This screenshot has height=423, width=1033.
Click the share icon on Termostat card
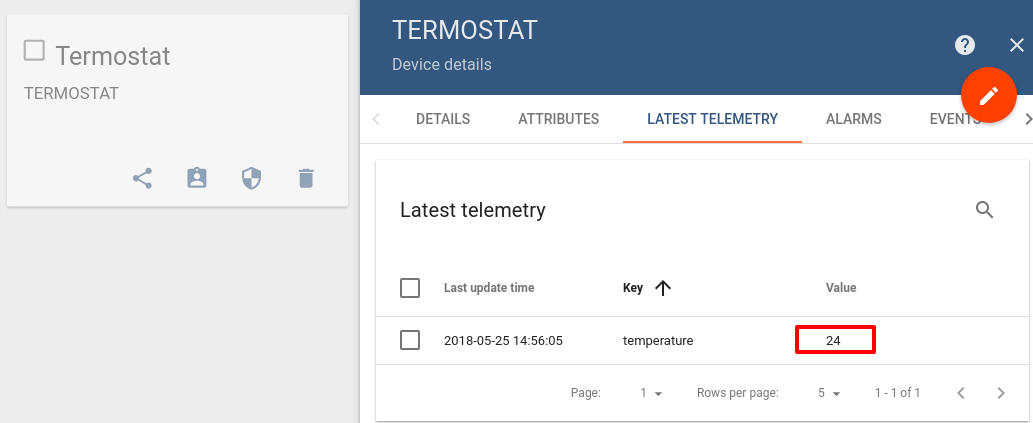[142, 178]
